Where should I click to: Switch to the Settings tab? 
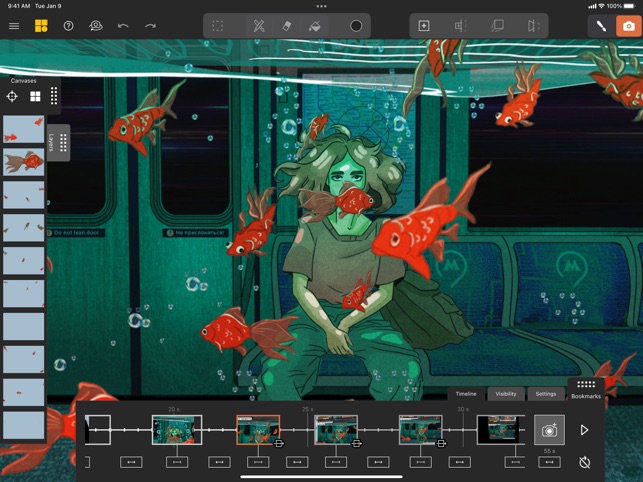(545, 394)
